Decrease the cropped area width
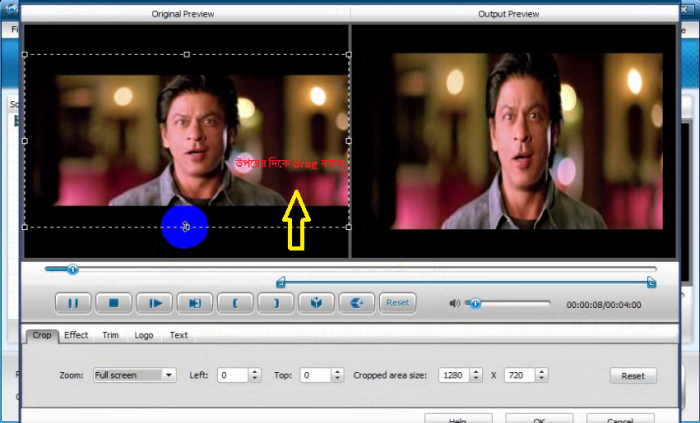This screenshot has height=423, width=700. pyautogui.click(x=476, y=379)
